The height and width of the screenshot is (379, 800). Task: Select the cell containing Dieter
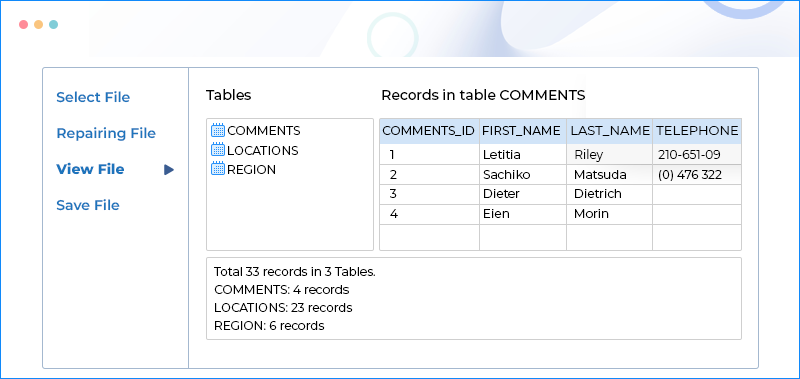click(523, 194)
